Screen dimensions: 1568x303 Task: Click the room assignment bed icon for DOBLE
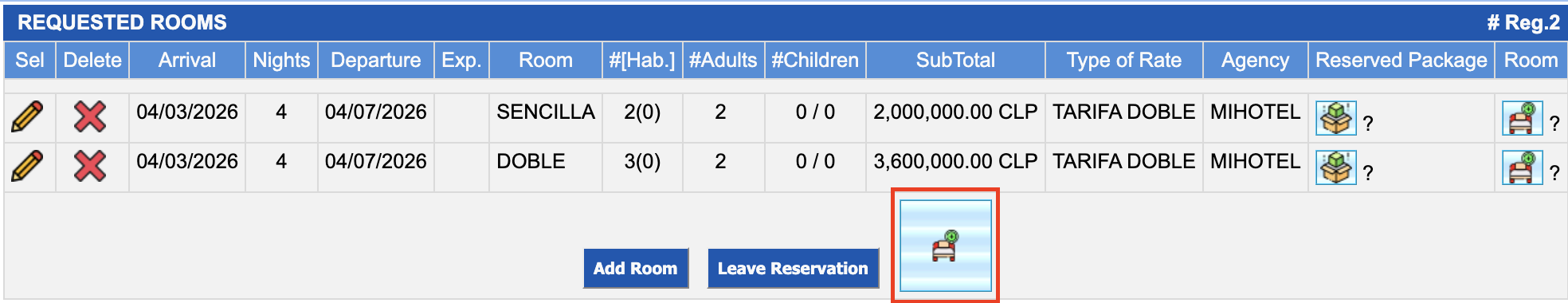(x=1523, y=167)
